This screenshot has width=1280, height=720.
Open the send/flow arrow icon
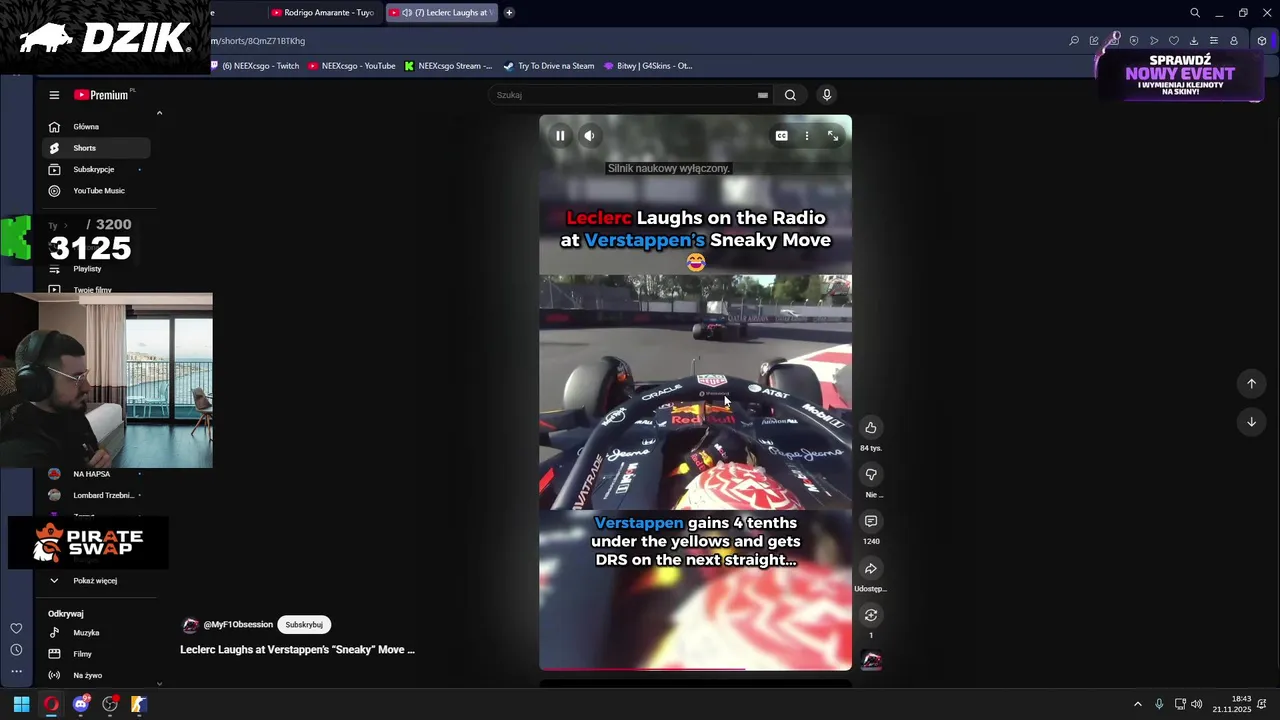[1154, 41]
